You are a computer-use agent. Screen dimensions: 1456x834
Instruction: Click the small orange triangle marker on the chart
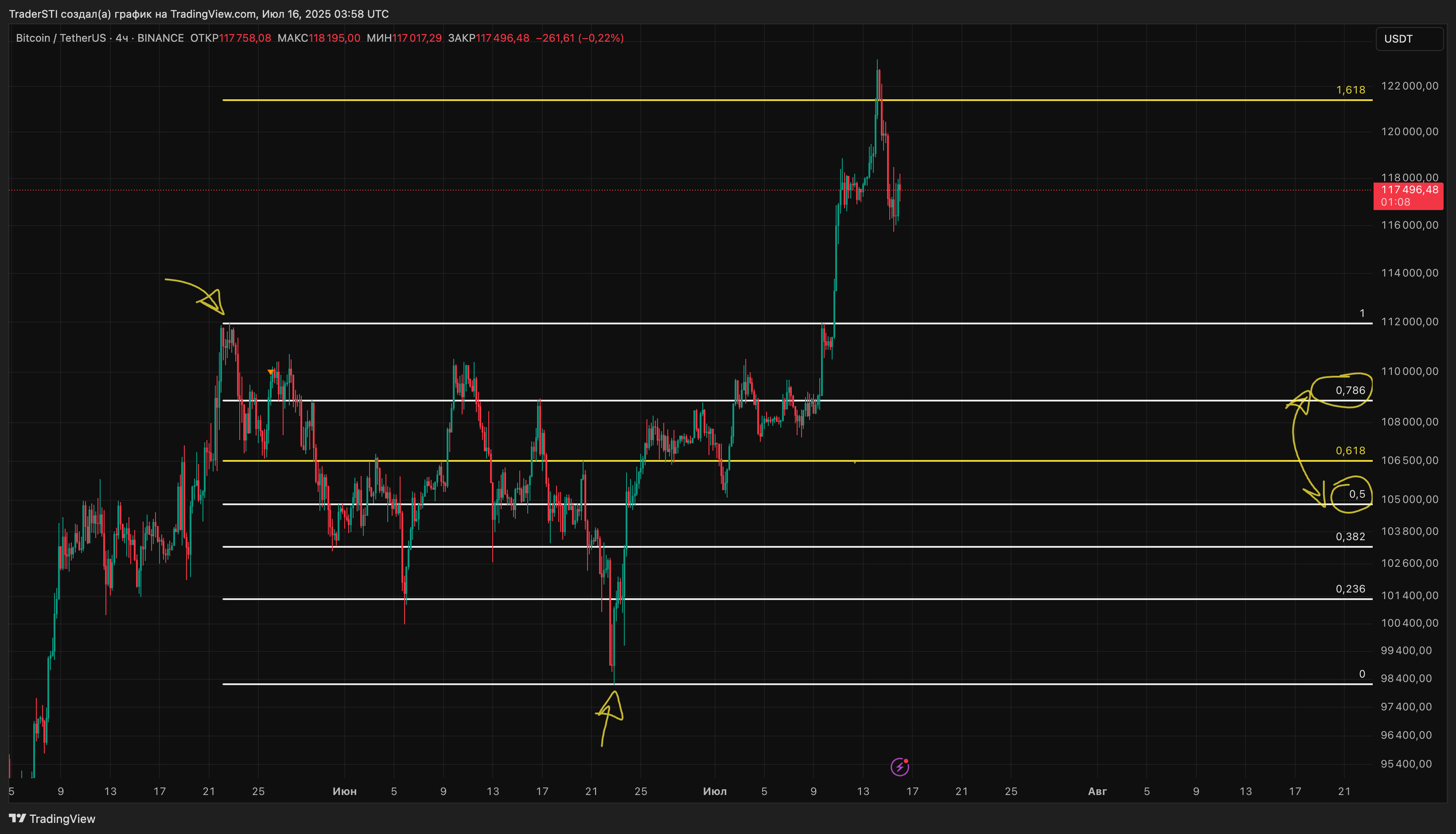271,372
